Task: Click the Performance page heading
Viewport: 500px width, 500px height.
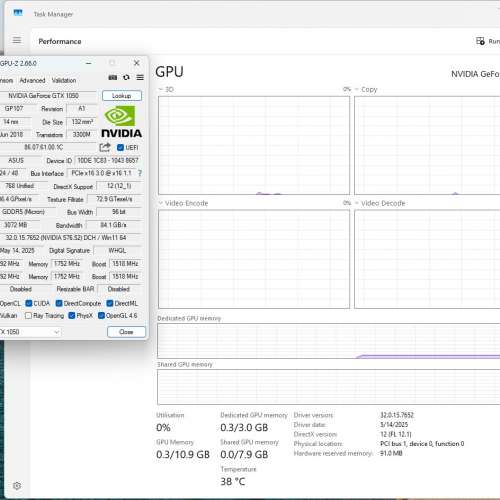Action: [x=60, y=41]
